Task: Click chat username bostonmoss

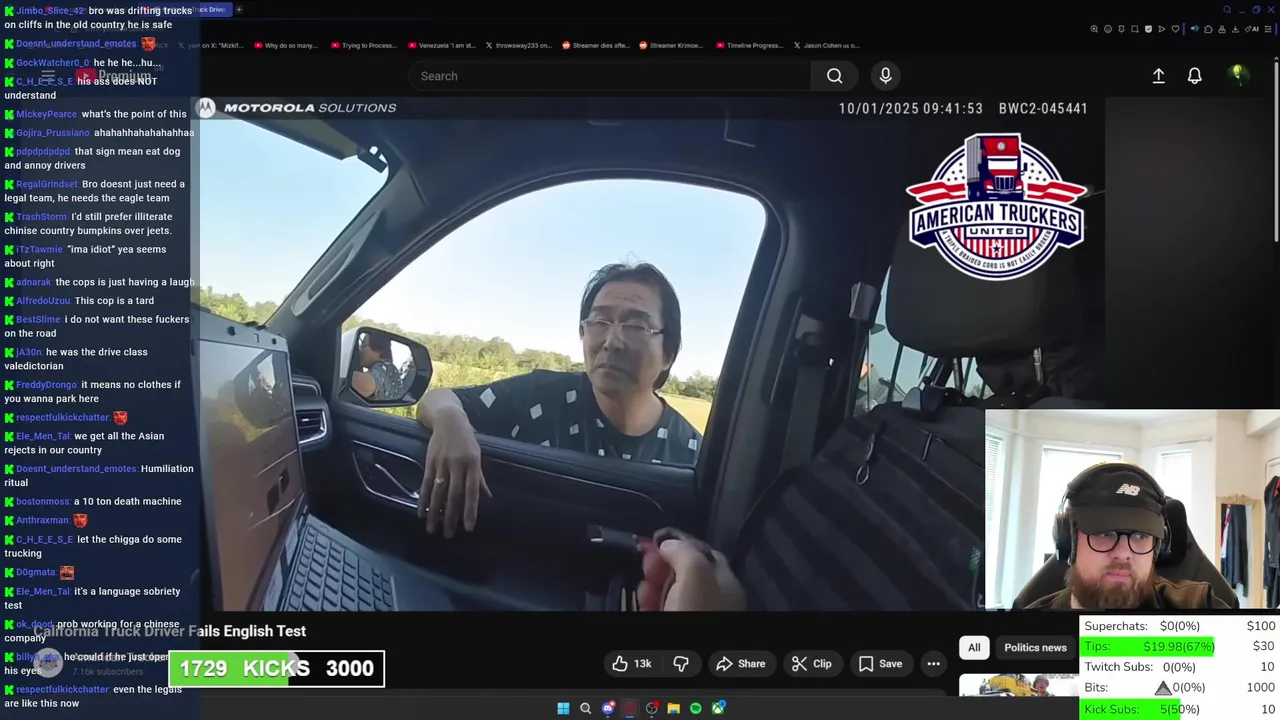Action: 43,502
